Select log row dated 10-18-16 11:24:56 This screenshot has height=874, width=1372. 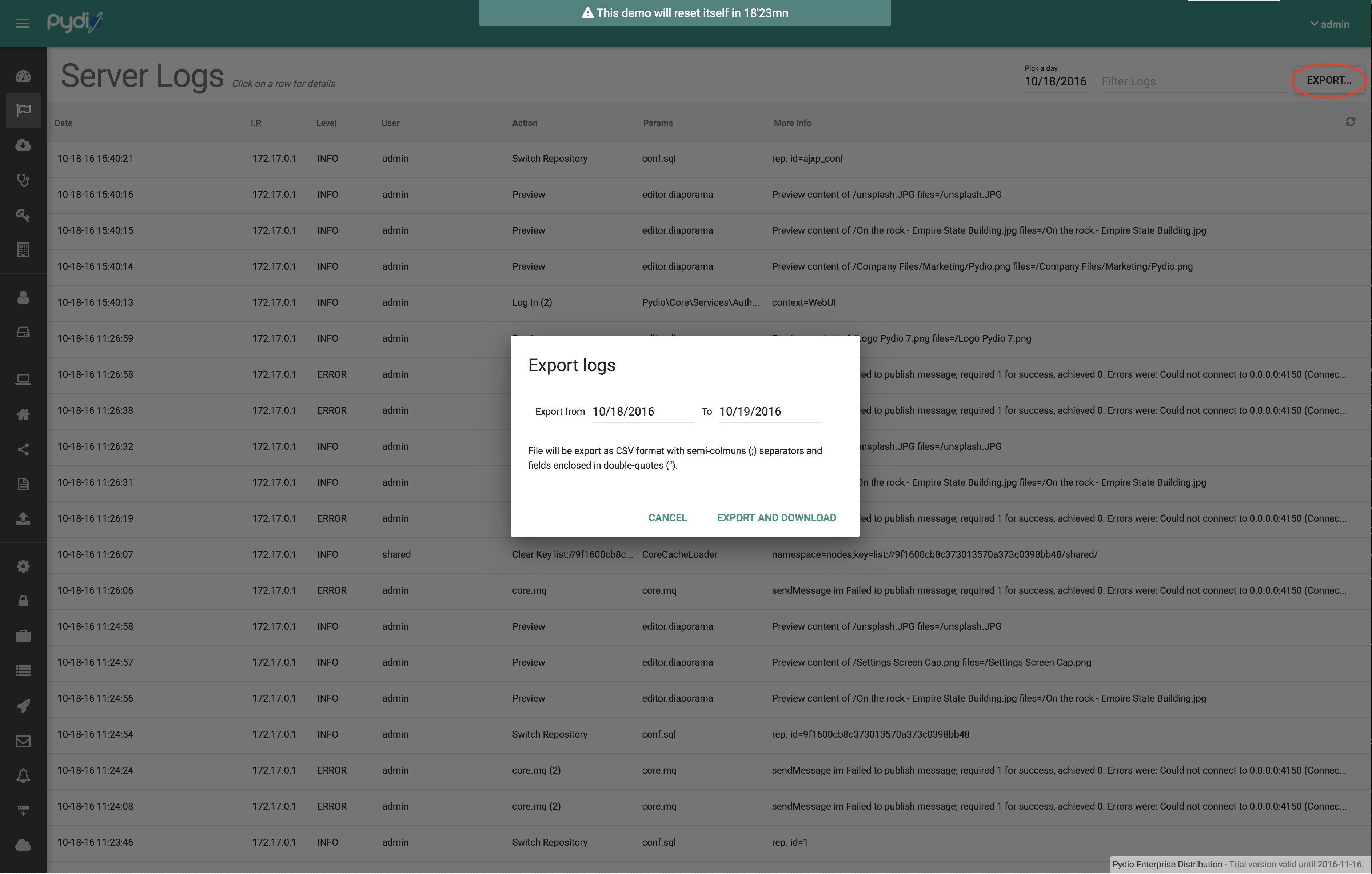tap(709, 699)
